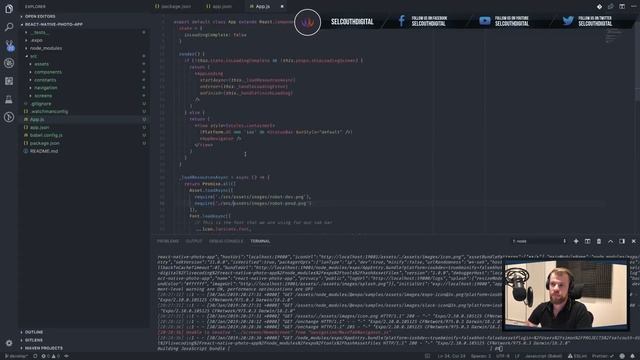640x360 pixels.
Task: Open README.md in the explorer
Action: click(44, 151)
